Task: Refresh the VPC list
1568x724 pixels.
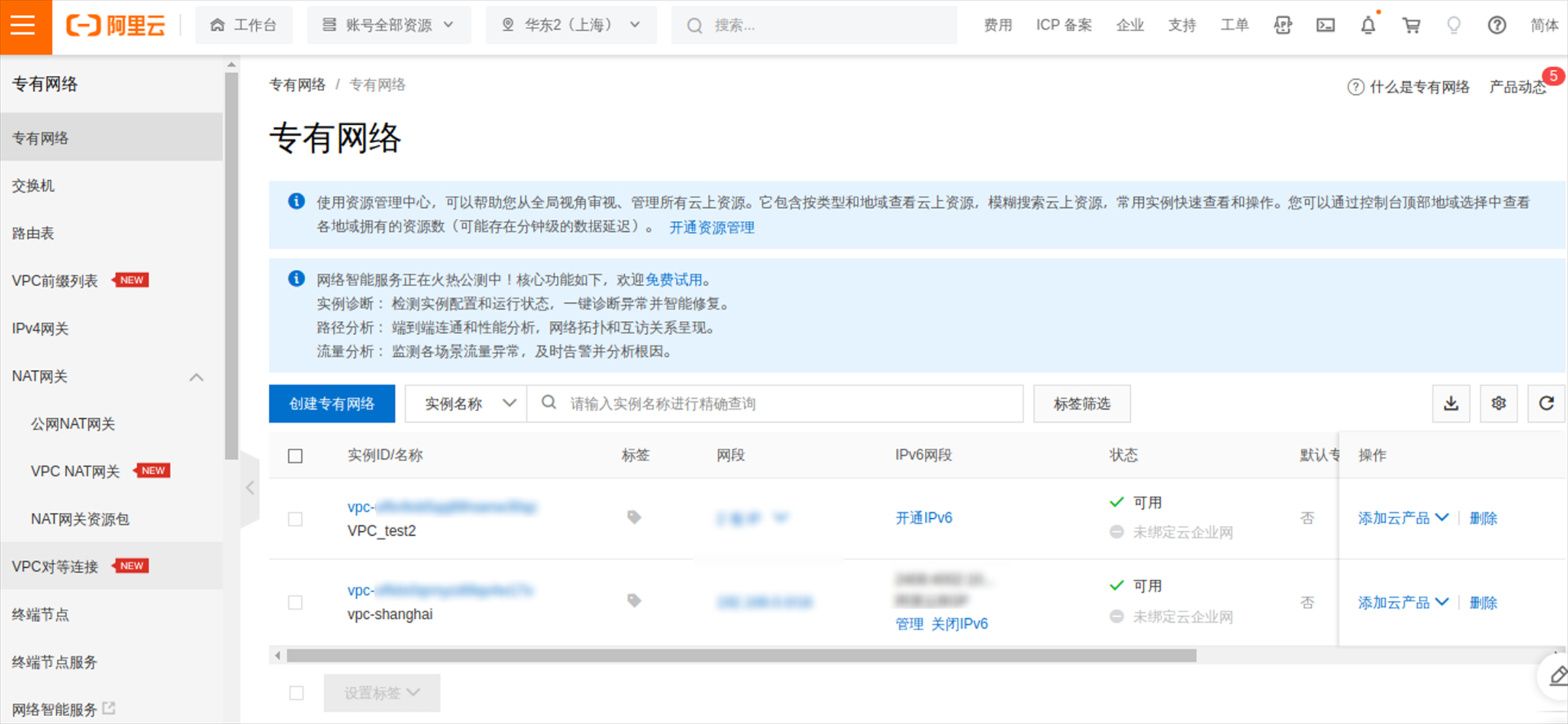Action: (1546, 403)
